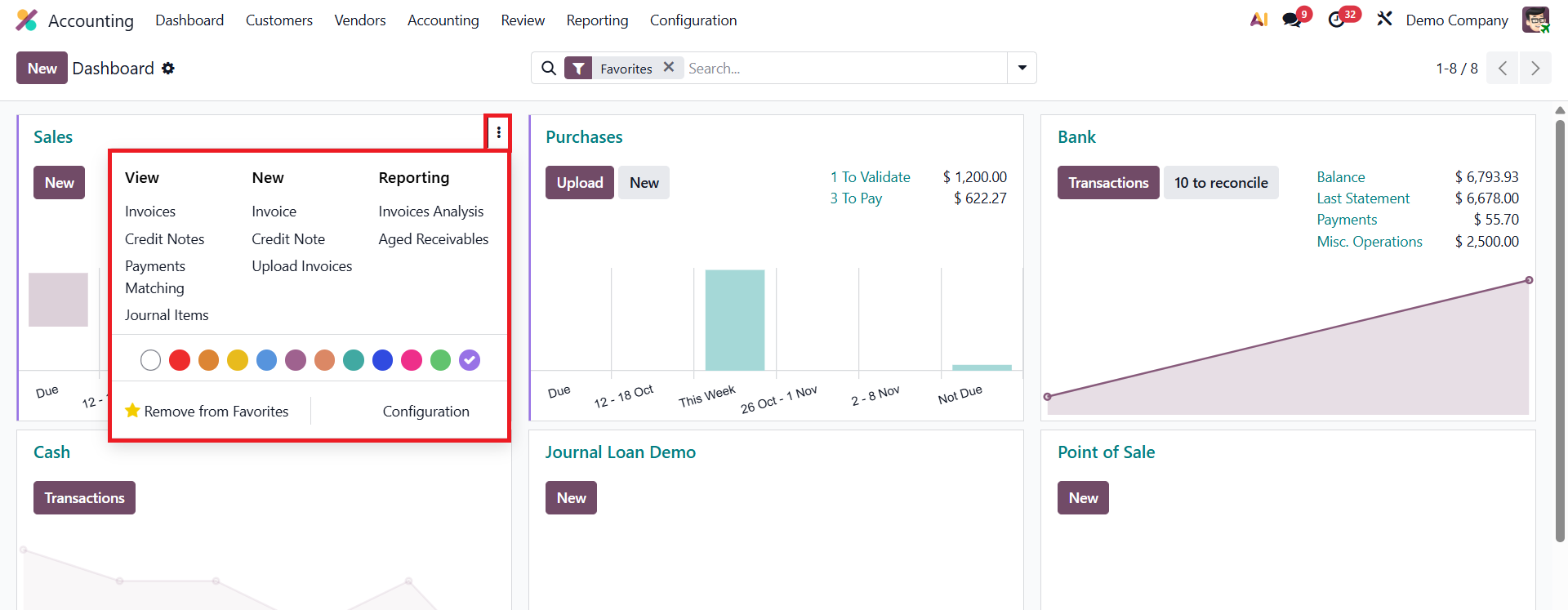
Task: Click the Odoo Accounting app logo icon
Action: tap(26, 20)
